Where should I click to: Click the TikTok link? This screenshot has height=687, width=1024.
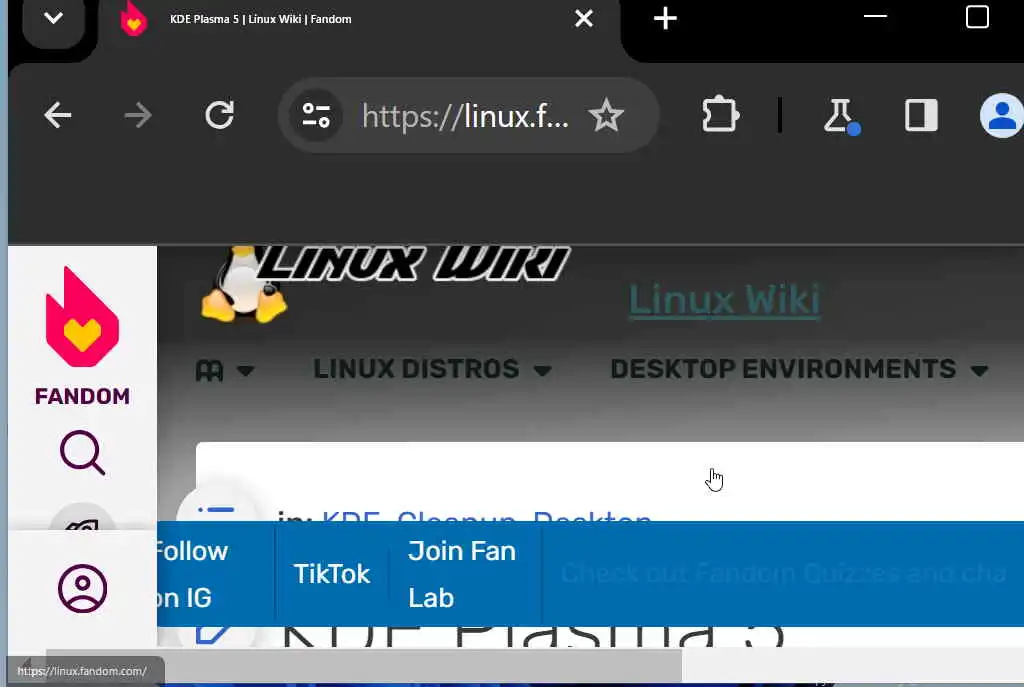332,574
